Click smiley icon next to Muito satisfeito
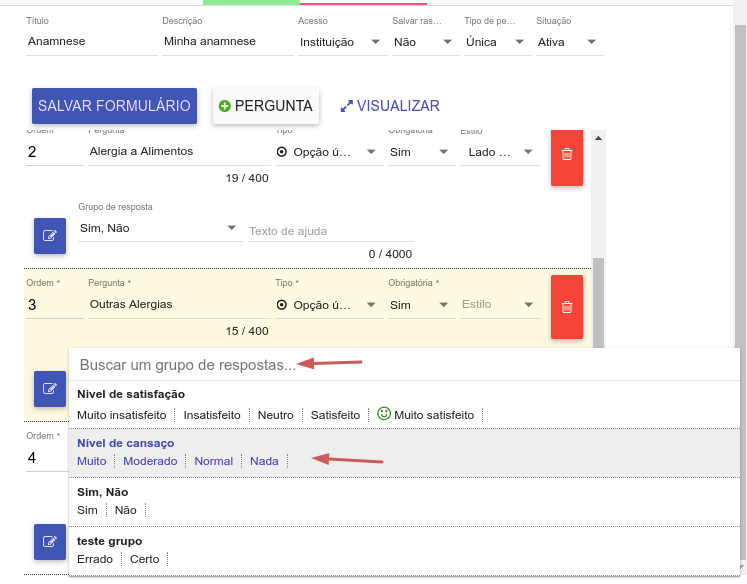The width and height of the screenshot is (747, 584). tap(384, 413)
